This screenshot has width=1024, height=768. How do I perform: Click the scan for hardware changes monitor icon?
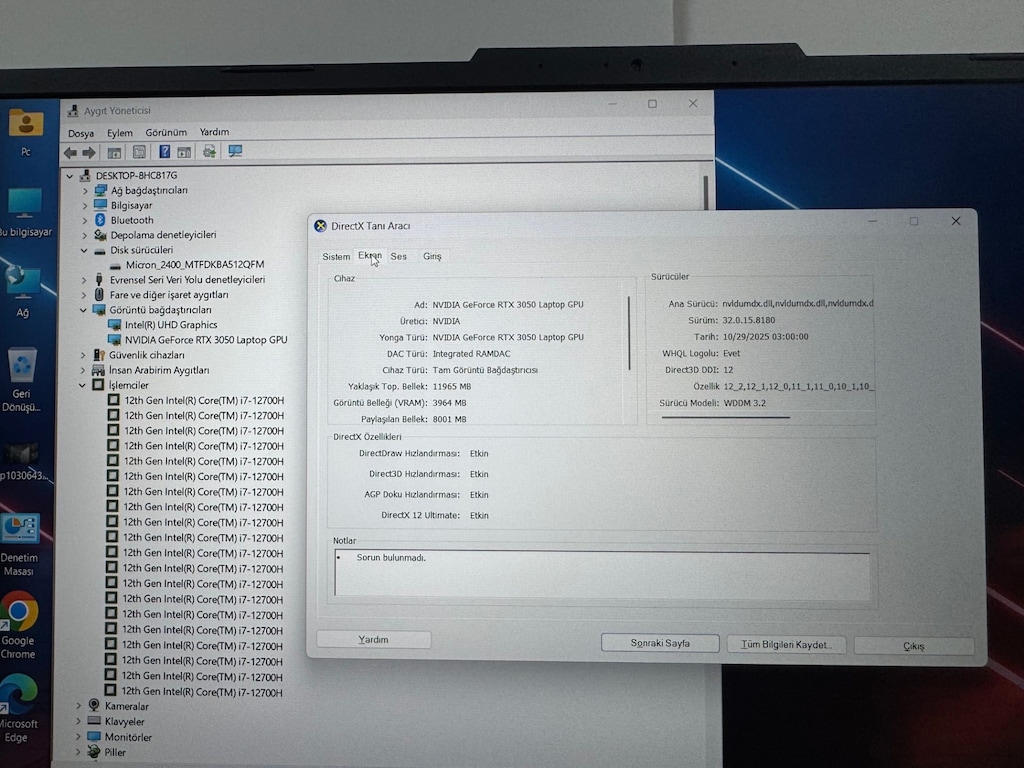(235, 152)
